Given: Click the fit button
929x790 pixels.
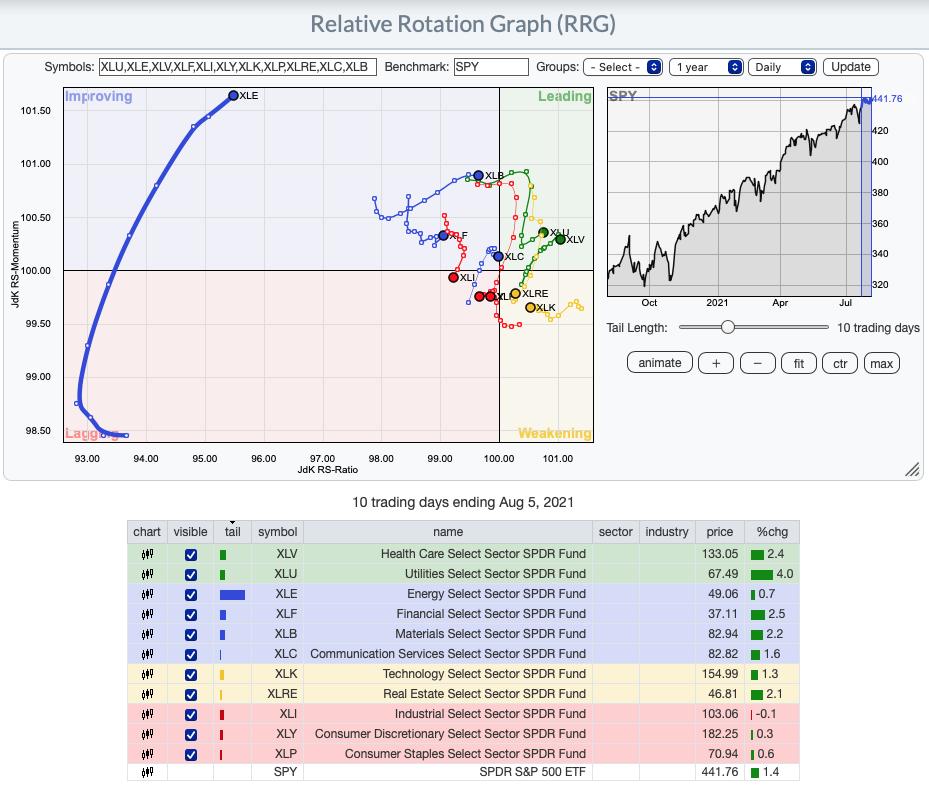Looking at the screenshot, I should (x=799, y=363).
